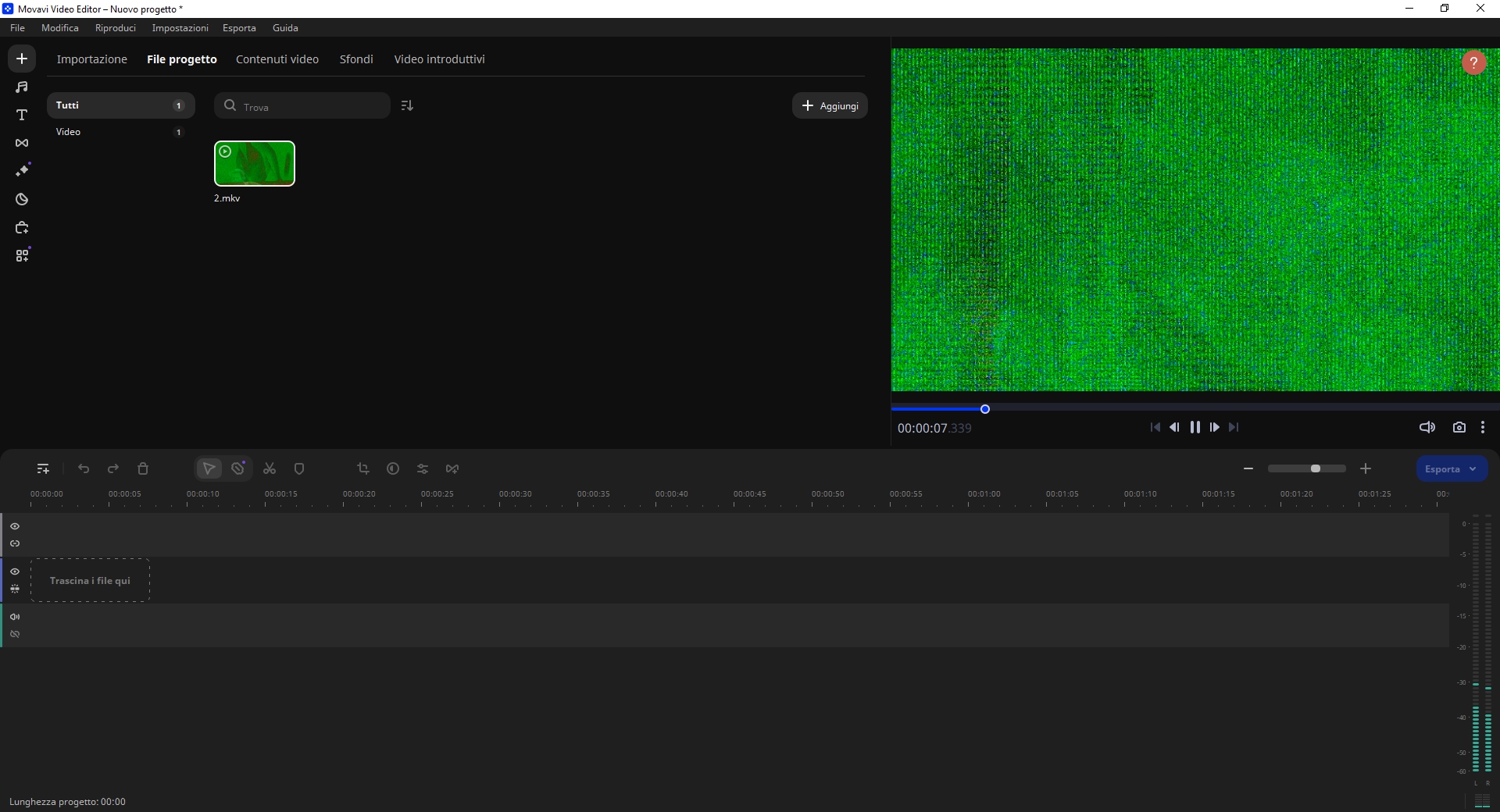
Task: Open the sidebar briefcase tools panel
Action: 22,227
